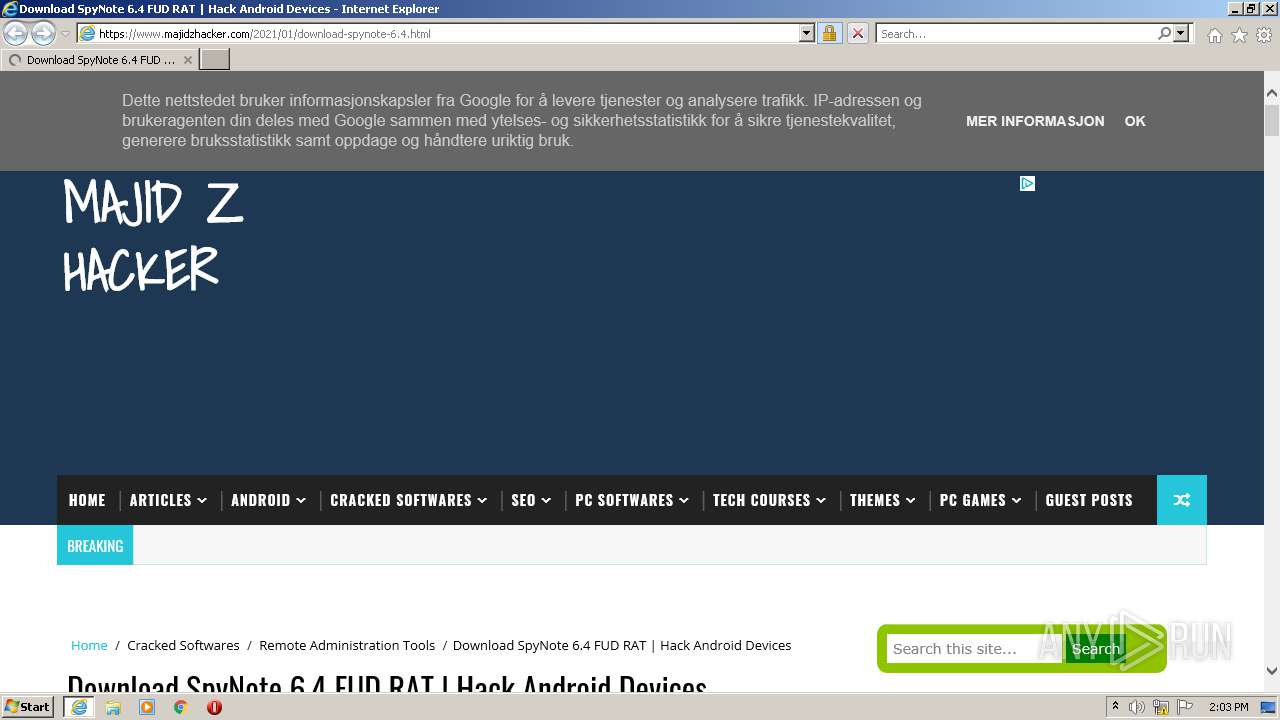The width and height of the screenshot is (1280, 720).
Task: Stop loading with the red X button
Action: pyautogui.click(x=858, y=33)
